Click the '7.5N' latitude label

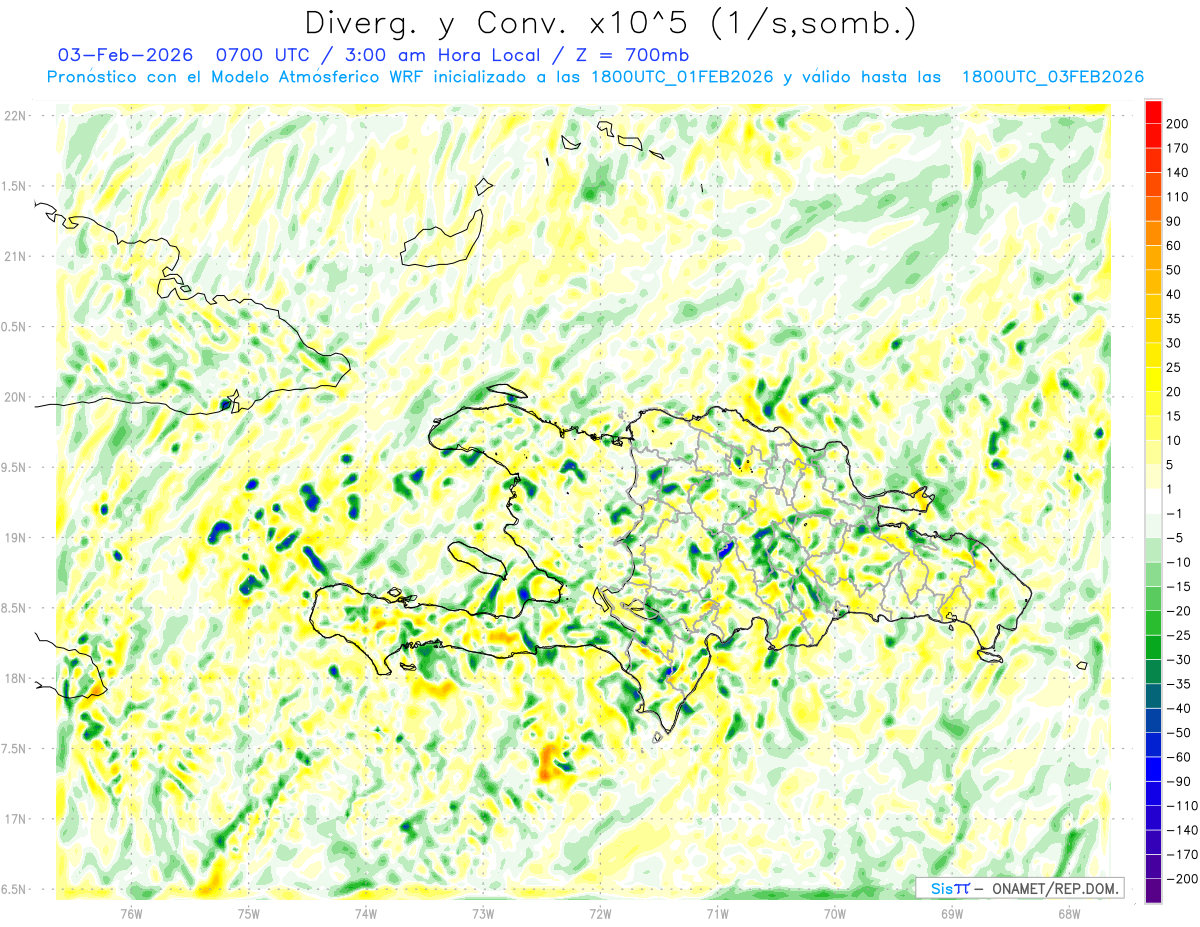(x=14, y=749)
